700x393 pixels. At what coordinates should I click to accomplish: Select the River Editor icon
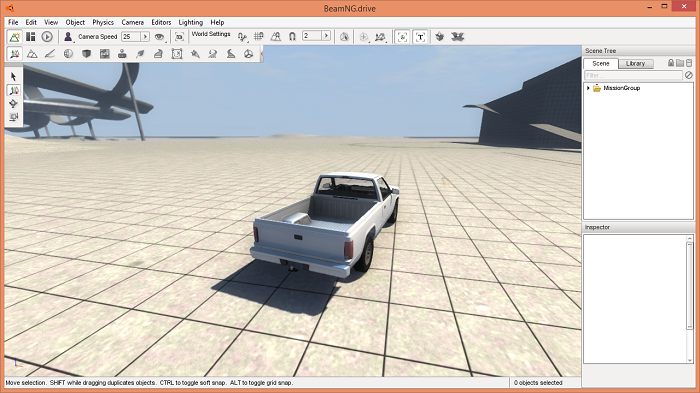212,54
